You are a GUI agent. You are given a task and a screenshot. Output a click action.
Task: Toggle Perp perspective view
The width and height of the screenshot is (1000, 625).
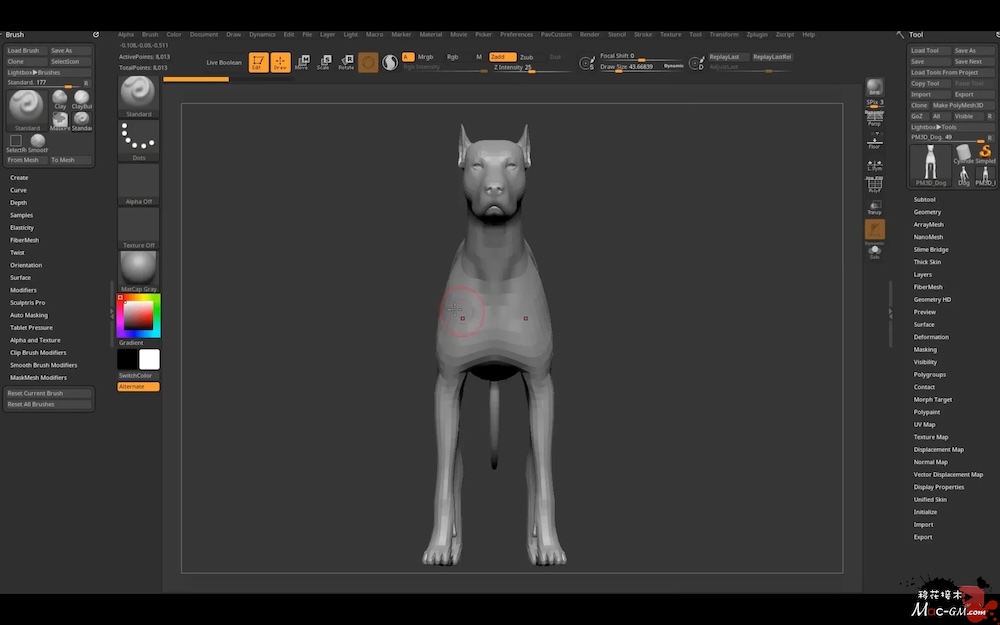tap(874, 117)
